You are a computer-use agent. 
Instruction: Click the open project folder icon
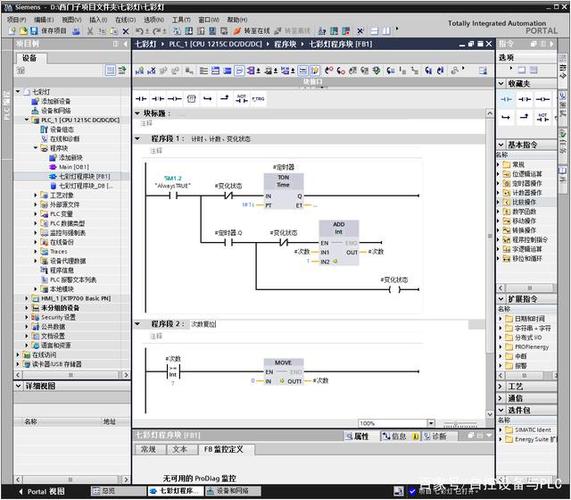[23, 31]
